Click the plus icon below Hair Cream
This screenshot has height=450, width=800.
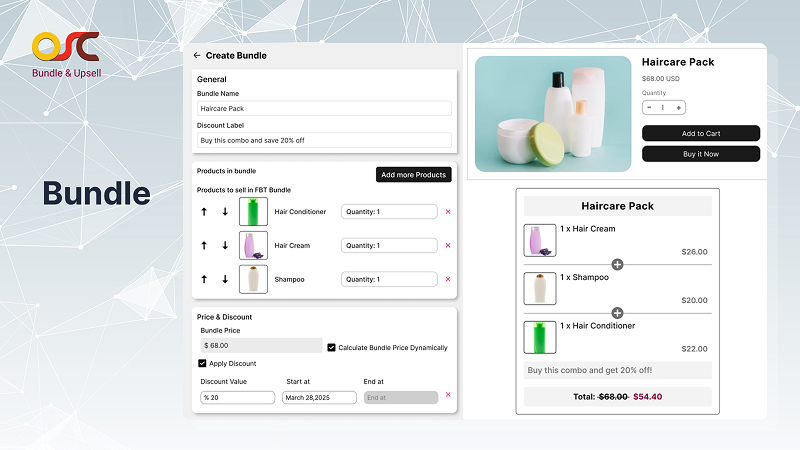coord(617,264)
